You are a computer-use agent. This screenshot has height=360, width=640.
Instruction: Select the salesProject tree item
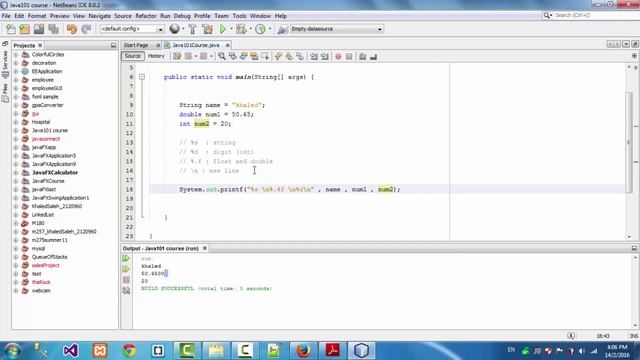(x=45, y=265)
